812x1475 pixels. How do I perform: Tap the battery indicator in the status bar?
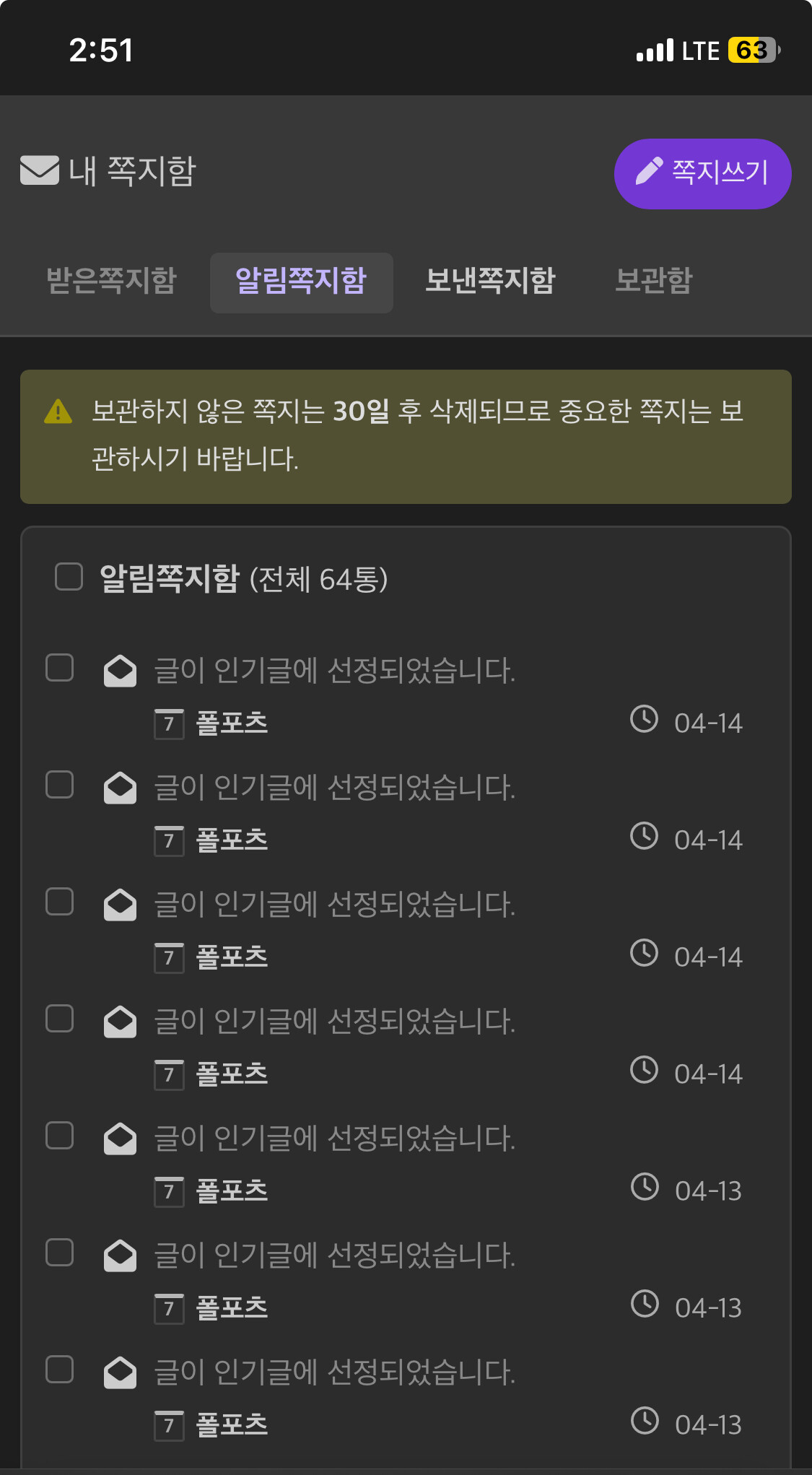click(x=754, y=51)
